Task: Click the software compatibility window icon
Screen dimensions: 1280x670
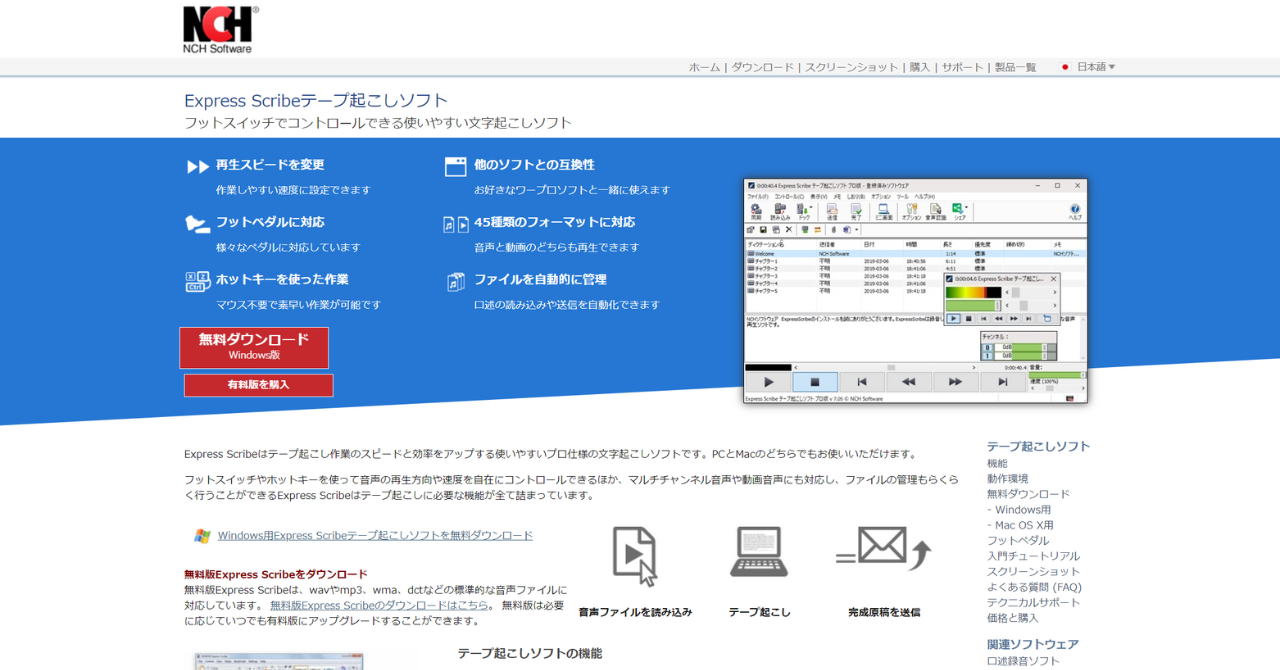Action: click(x=455, y=166)
